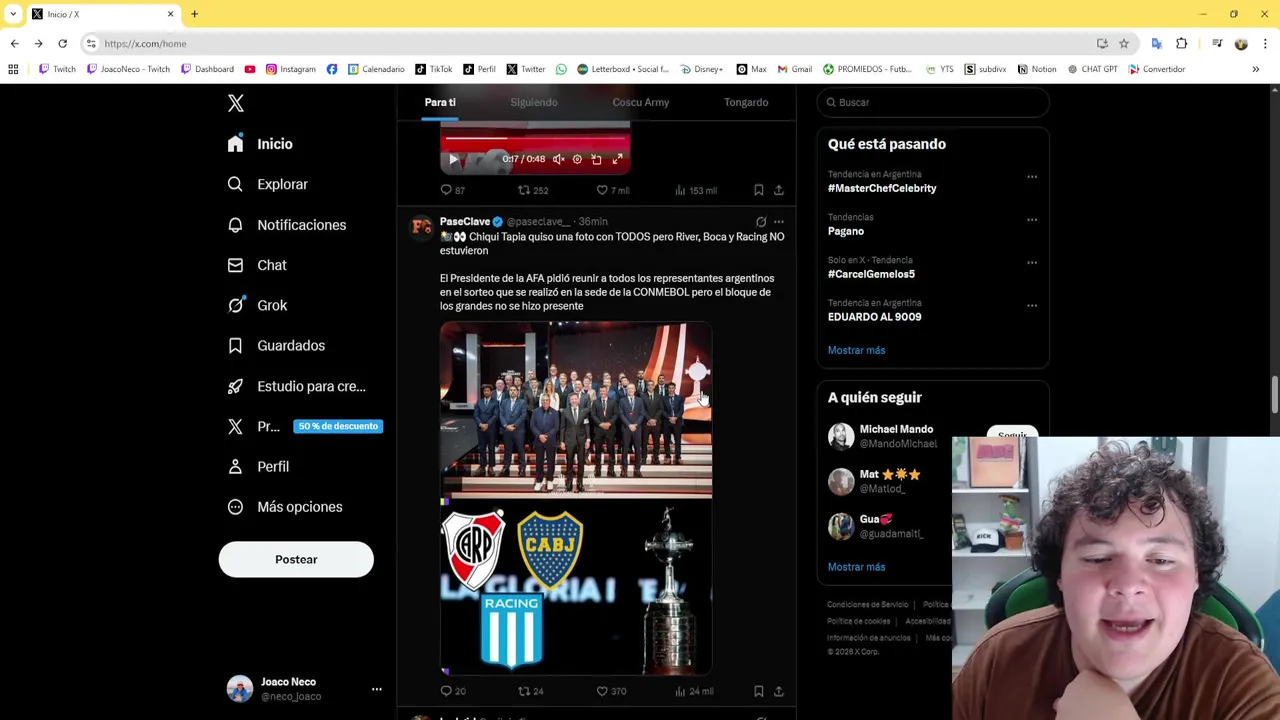The image size is (1280, 720).
Task: Open Explorar search page
Action: pyautogui.click(x=267, y=184)
